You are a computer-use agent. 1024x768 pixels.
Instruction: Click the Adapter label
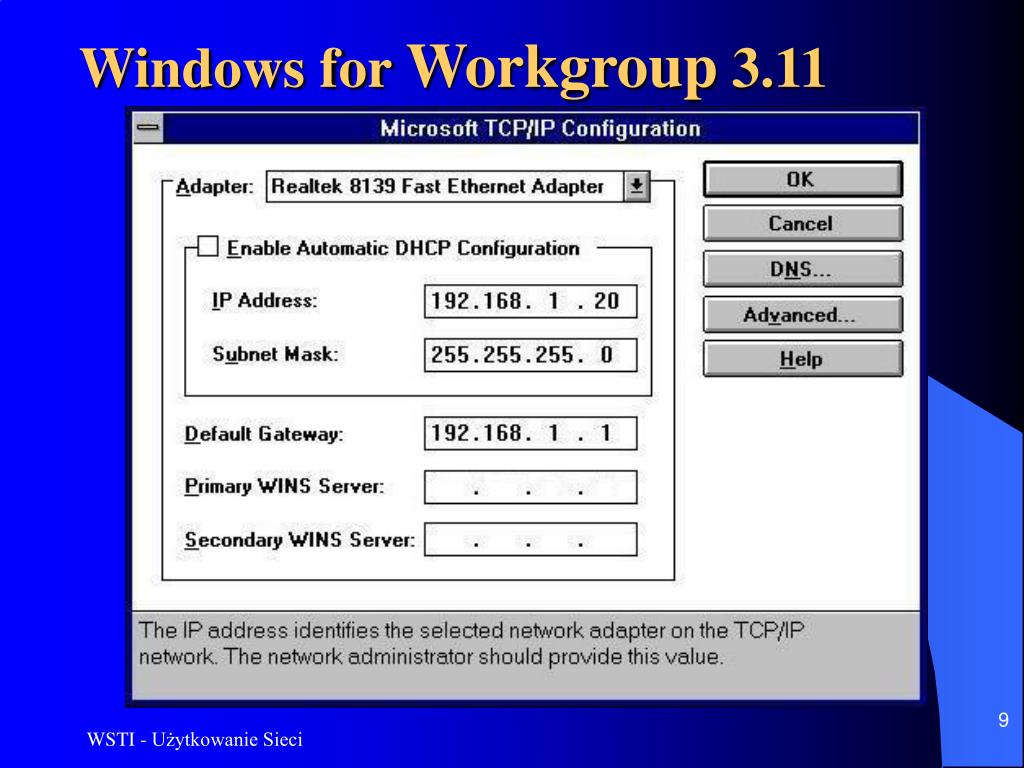click(x=214, y=187)
